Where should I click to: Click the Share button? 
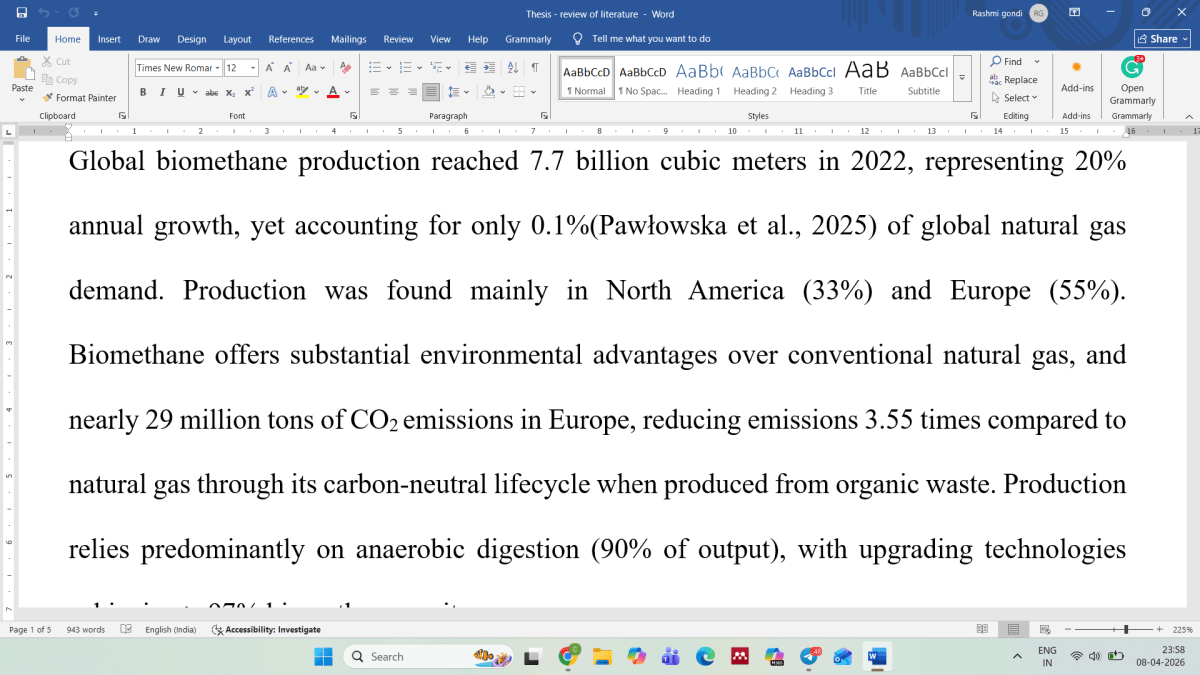[1162, 39]
